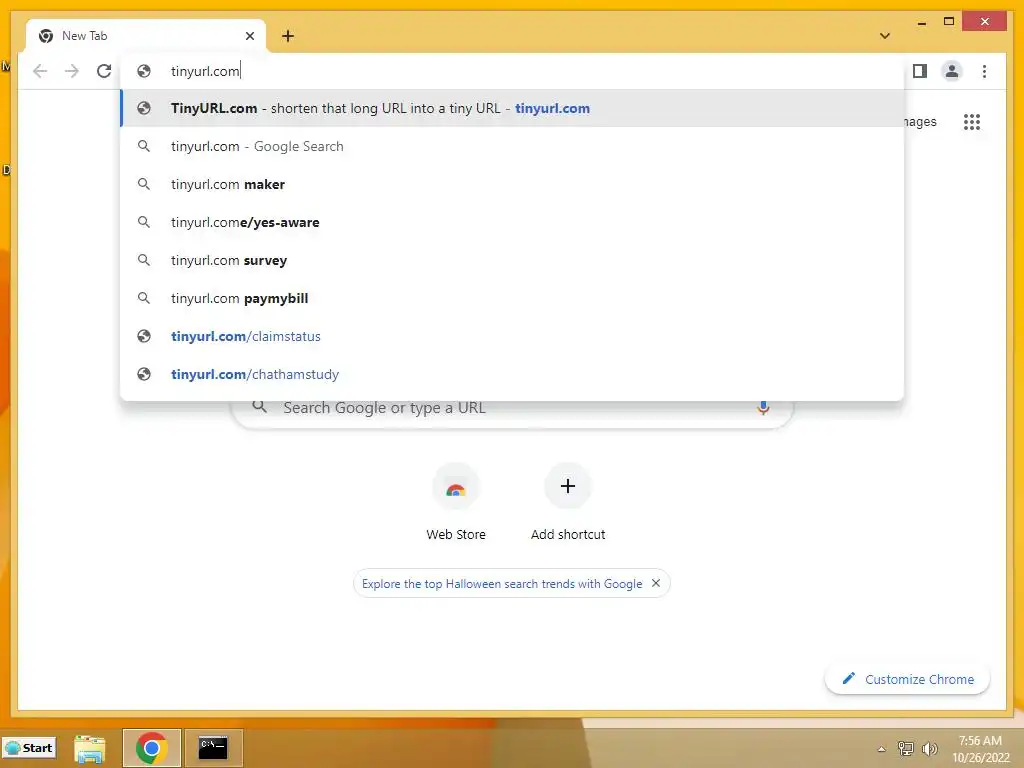Open File Explorer from the taskbar

pyautogui.click(x=89, y=748)
